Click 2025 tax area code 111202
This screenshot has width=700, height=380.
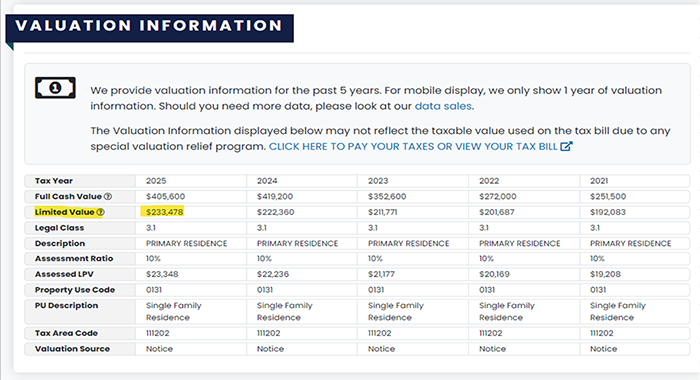158,333
